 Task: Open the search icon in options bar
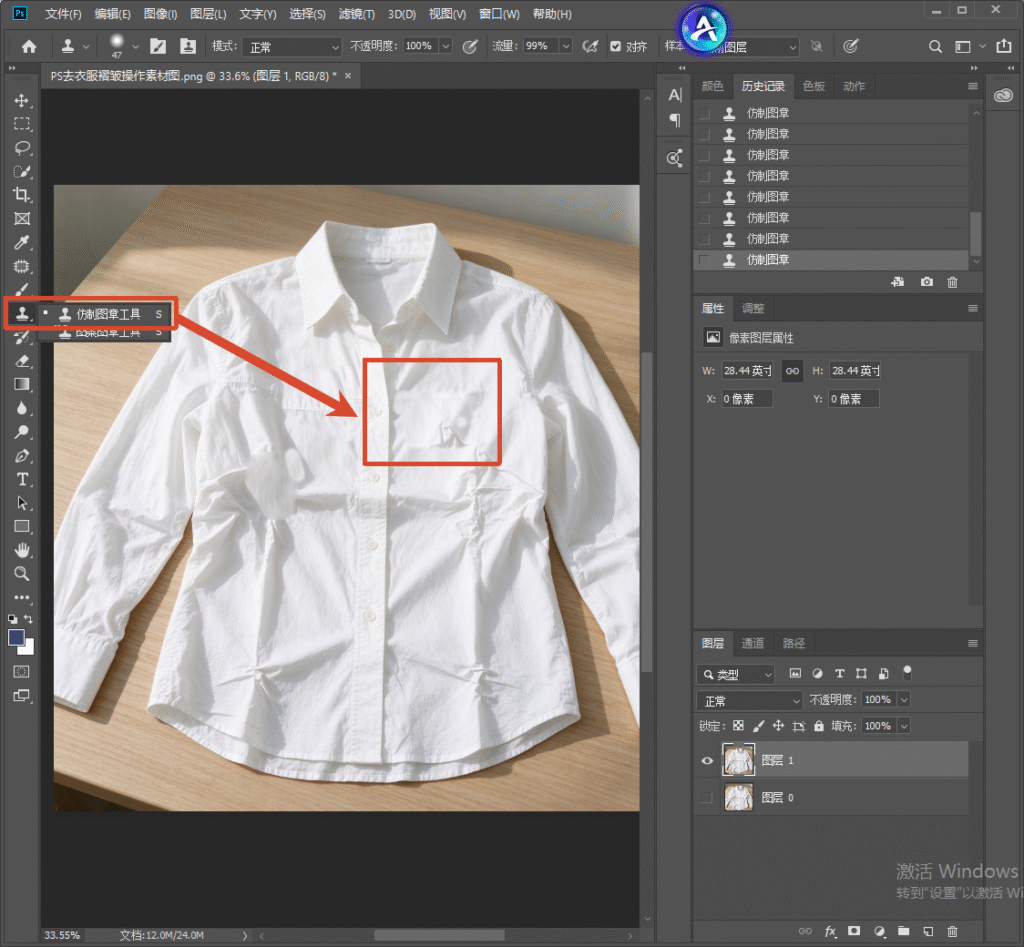coord(935,46)
